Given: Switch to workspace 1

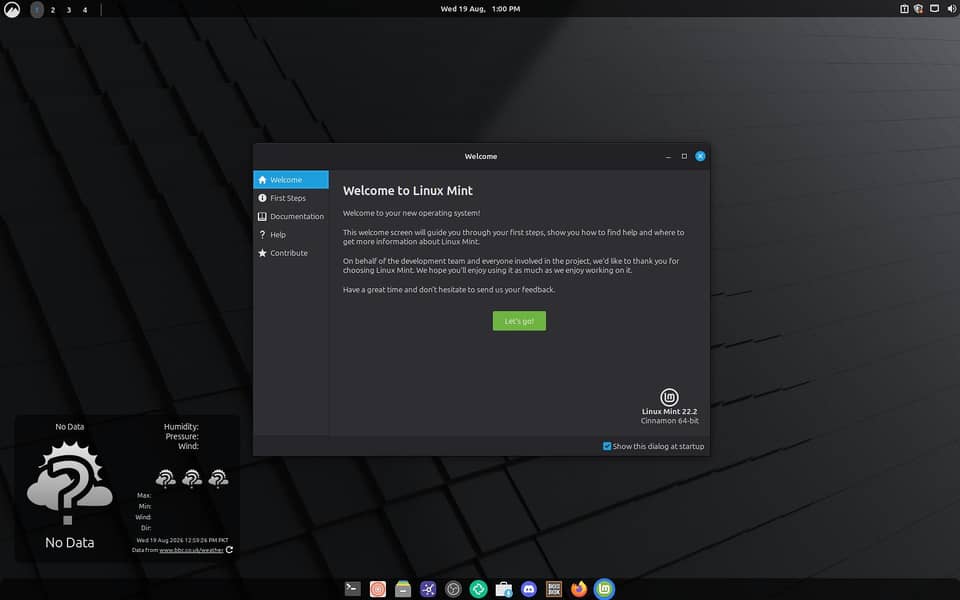Looking at the screenshot, I should click(37, 10).
